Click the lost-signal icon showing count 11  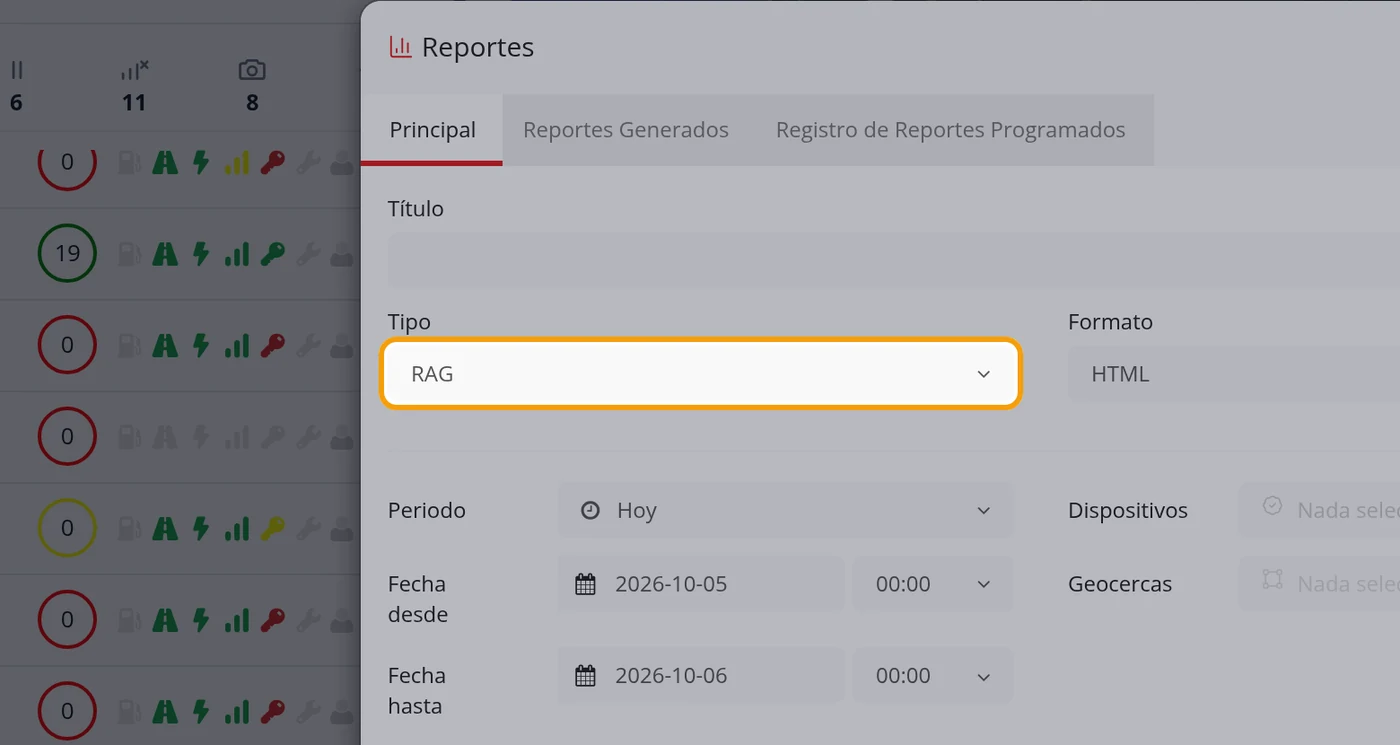tap(134, 70)
